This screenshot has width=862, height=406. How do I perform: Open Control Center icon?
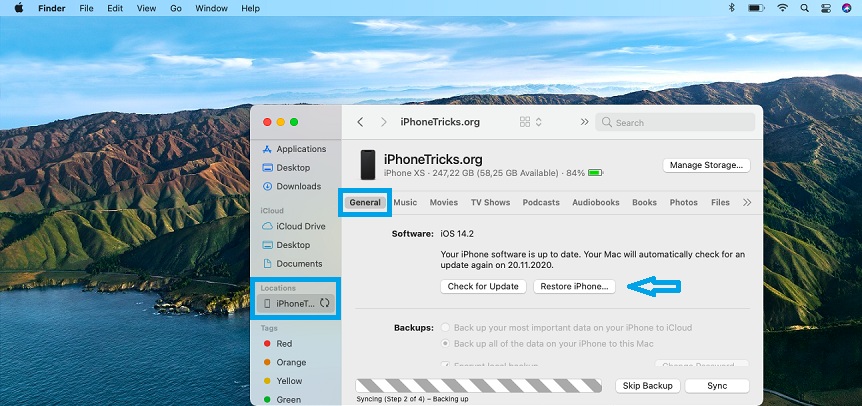click(826, 8)
